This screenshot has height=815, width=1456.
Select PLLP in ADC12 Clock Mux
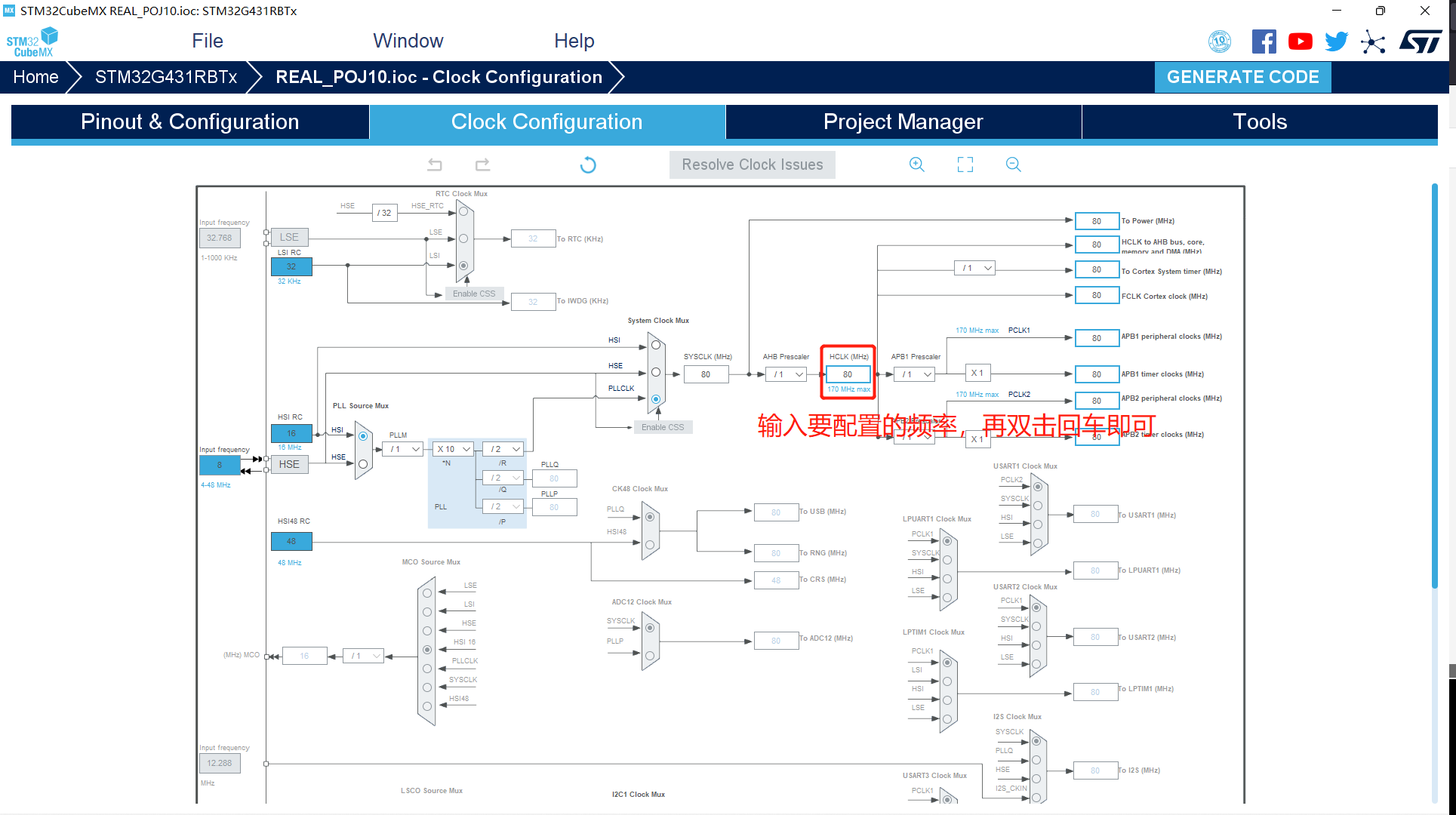coord(650,656)
